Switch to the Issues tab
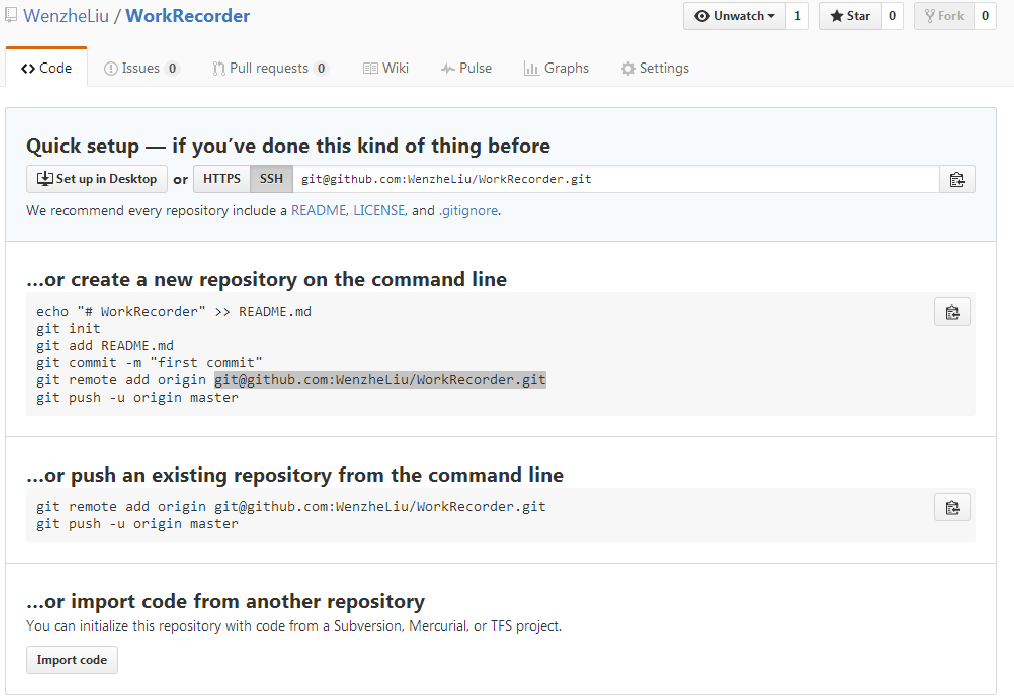Screen dimensions: 1014x699 point(142,68)
